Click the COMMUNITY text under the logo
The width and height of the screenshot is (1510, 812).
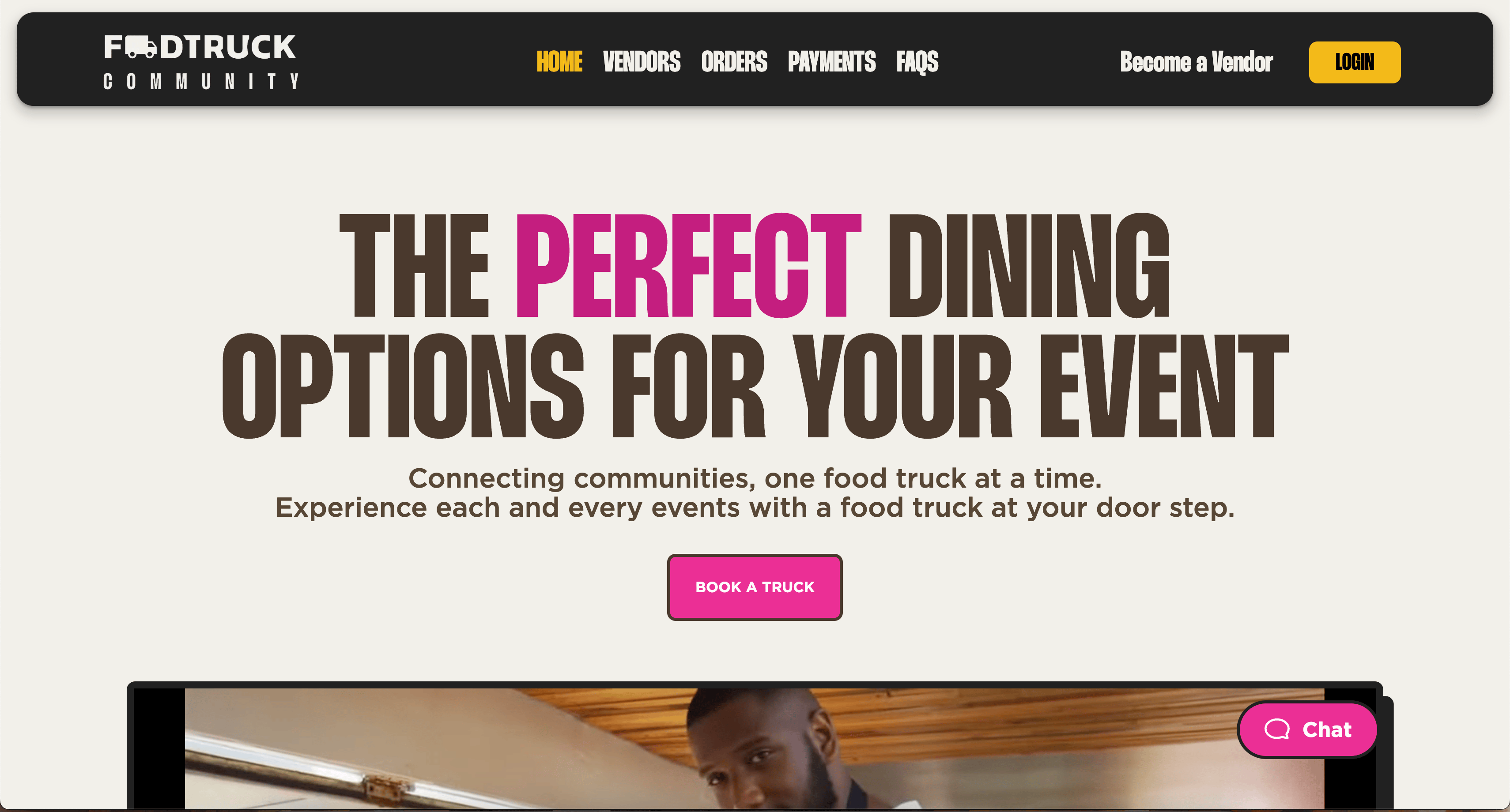201,82
